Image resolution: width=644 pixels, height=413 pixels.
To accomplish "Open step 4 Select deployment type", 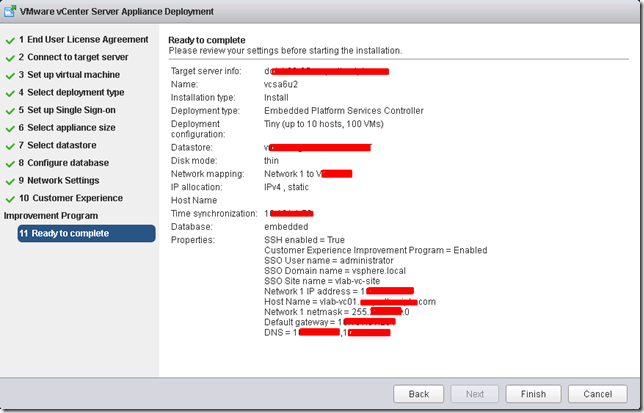I will [71, 92].
